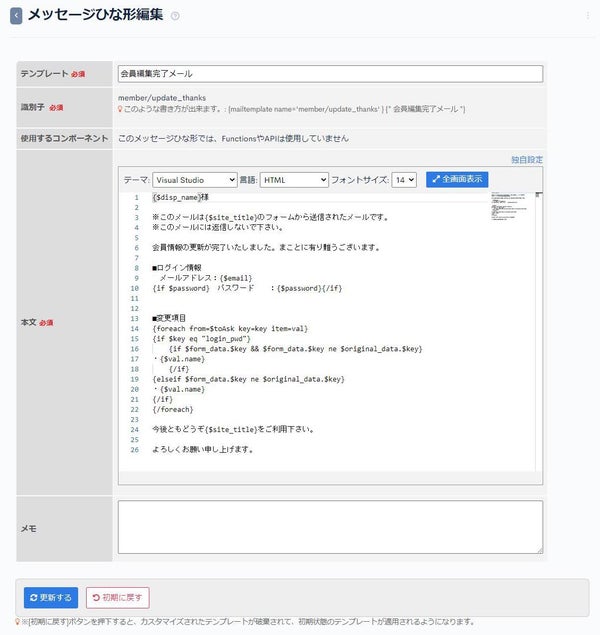Screen dimensions: 600x635
Task: Click the line メールアドレス：{$email}
Action: tap(206, 278)
